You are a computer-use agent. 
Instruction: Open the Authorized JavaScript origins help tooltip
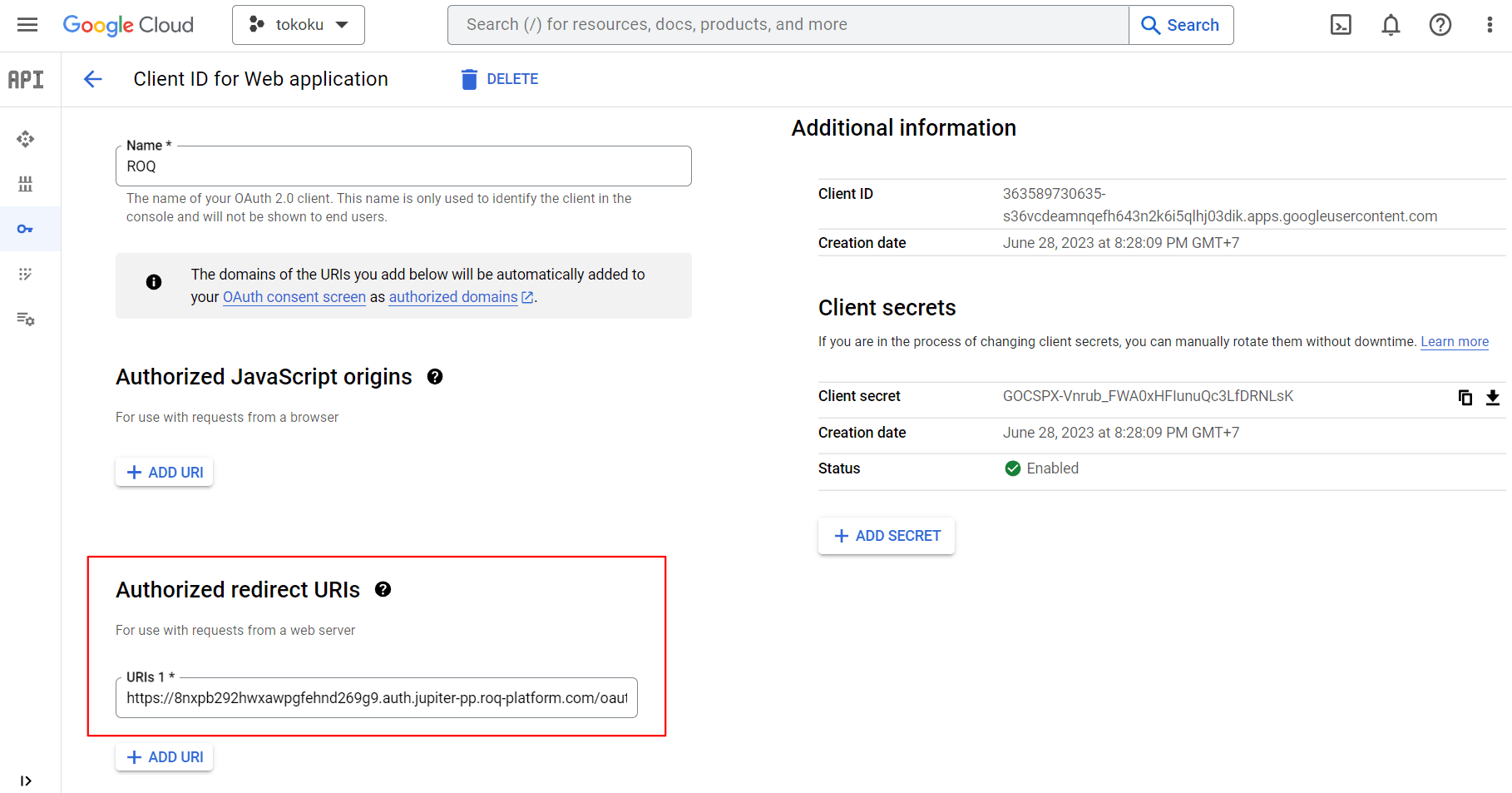pos(434,376)
